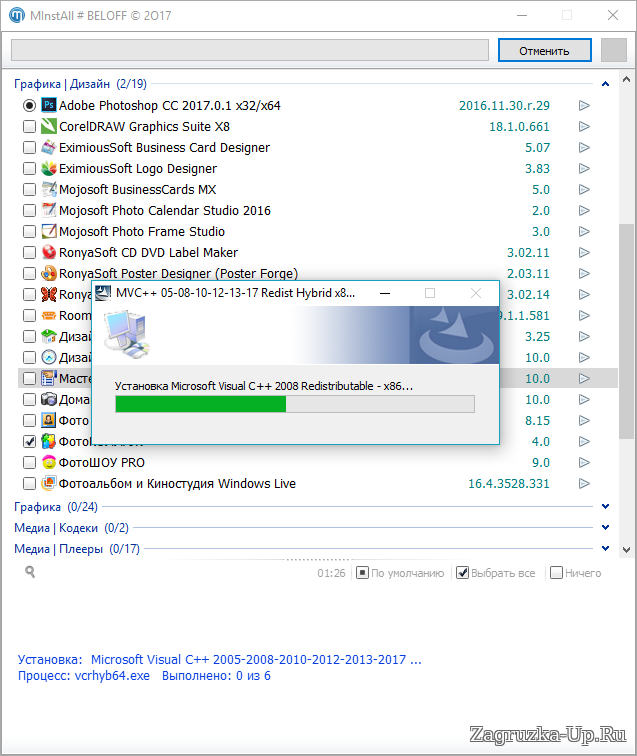Click play arrow for ФотоШОУ PRO
The height and width of the screenshot is (756, 637).
(584, 462)
